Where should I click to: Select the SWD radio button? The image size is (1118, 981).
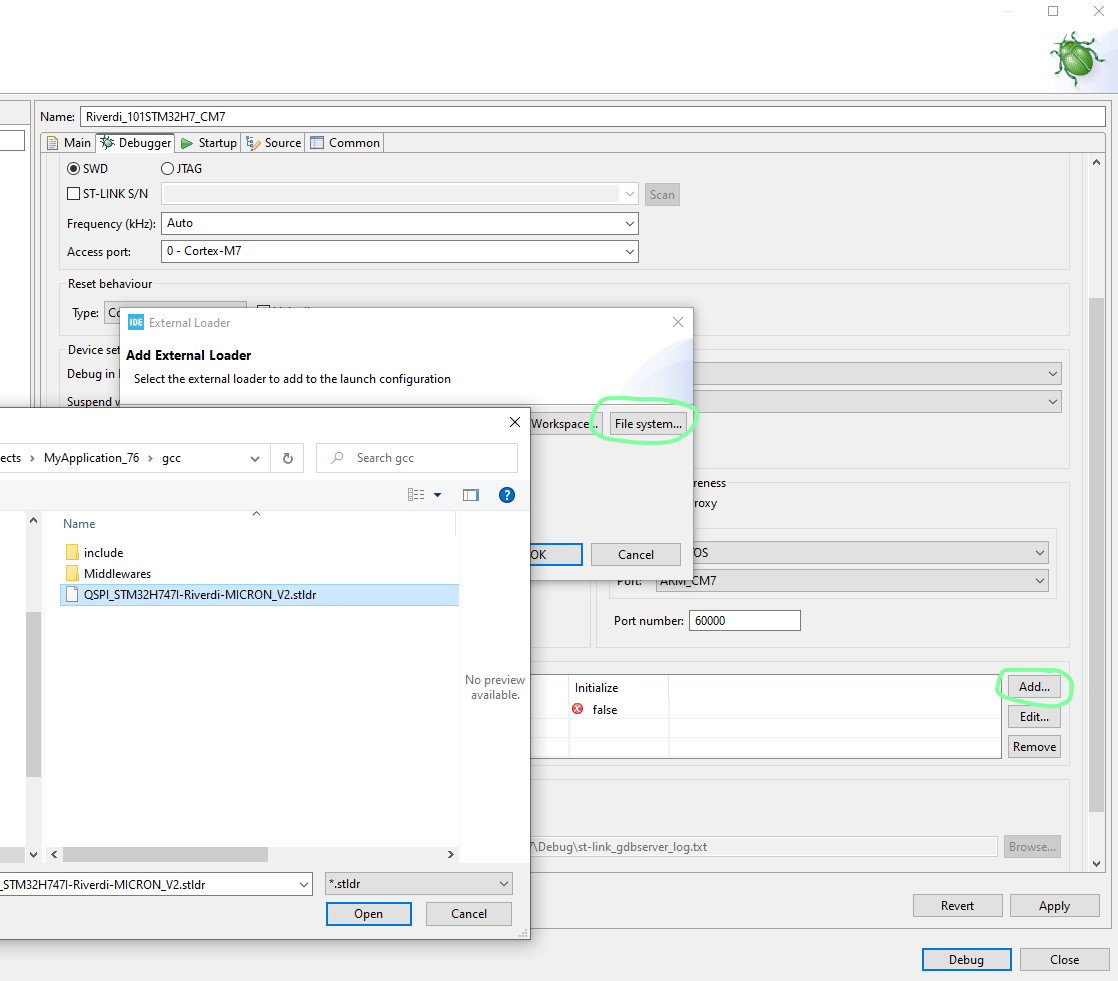73,169
